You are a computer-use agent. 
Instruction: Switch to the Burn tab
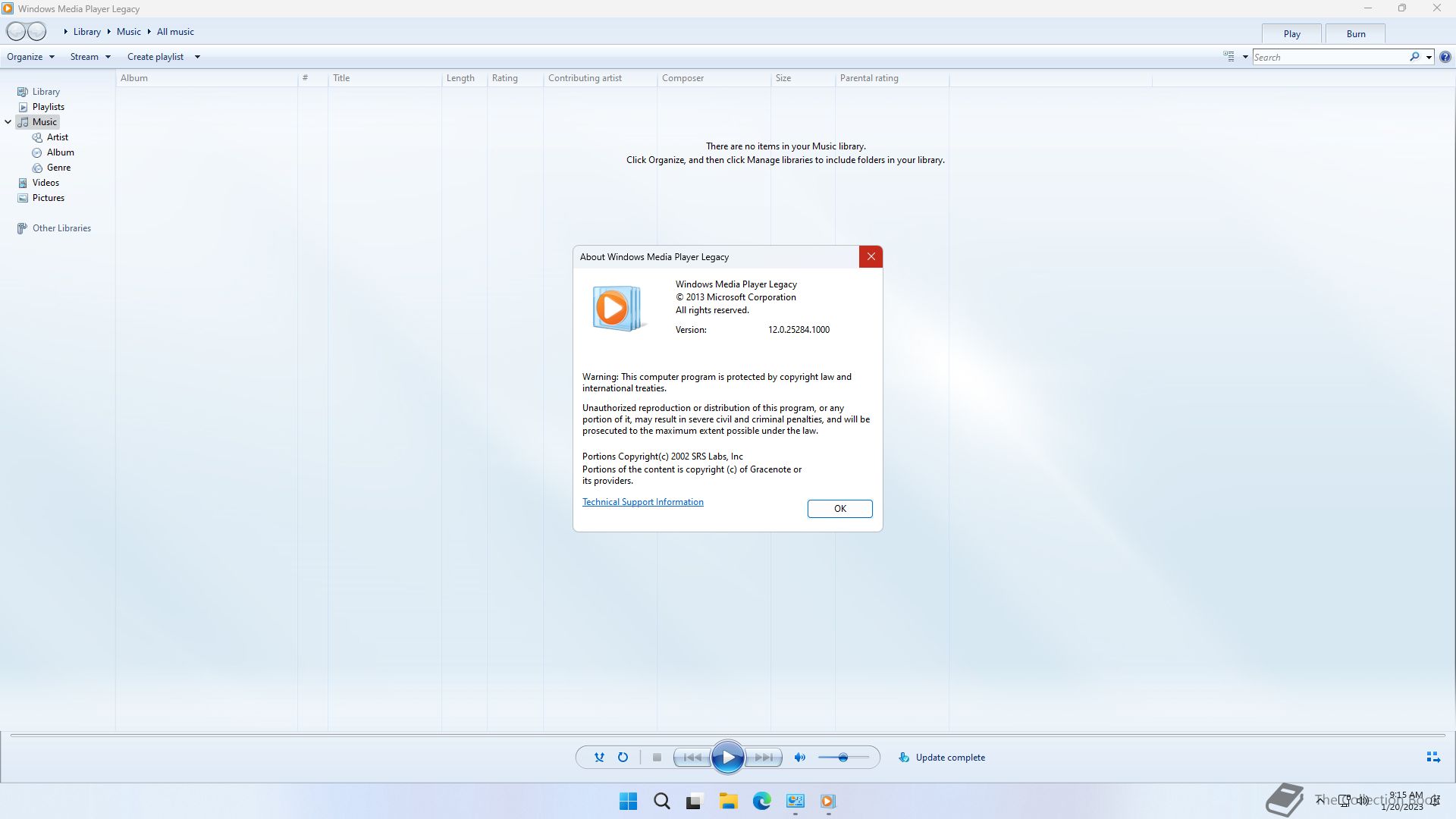tap(1355, 33)
